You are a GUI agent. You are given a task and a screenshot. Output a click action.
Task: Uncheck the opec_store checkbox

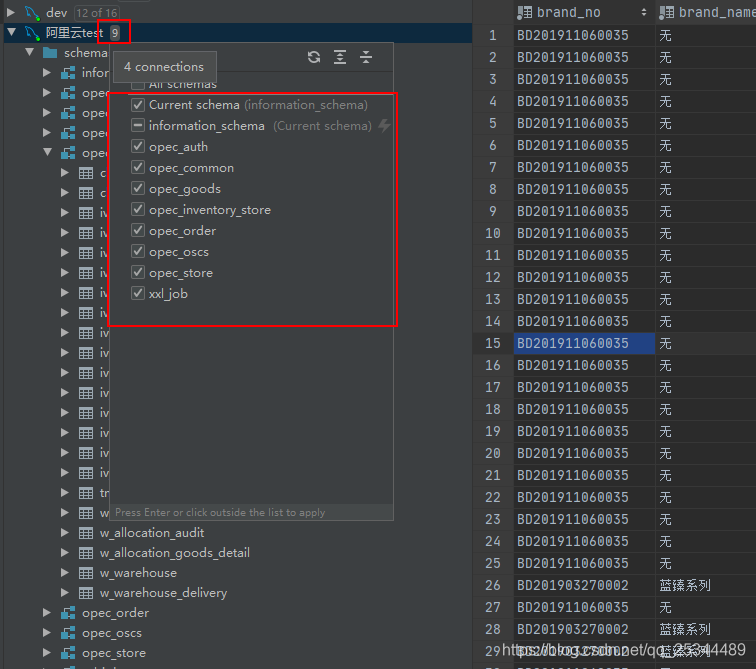138,273
